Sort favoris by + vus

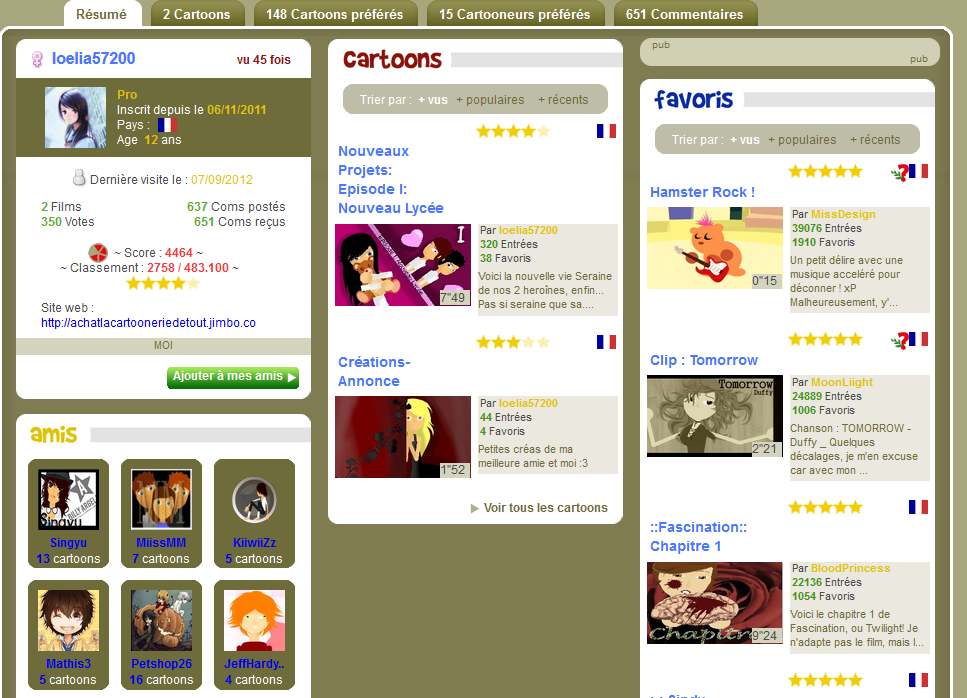[745, 140]
